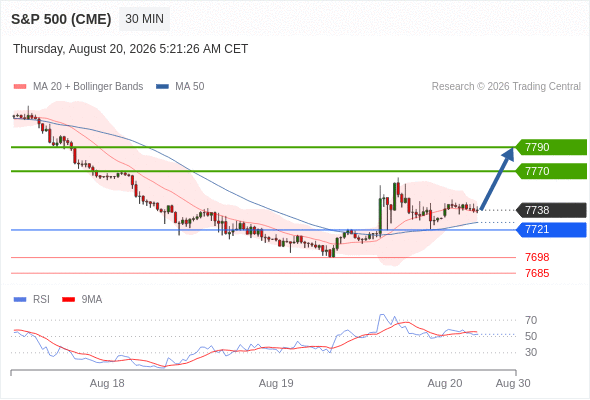Click the Aug 30 date axis label

click(x=513, y=383)
